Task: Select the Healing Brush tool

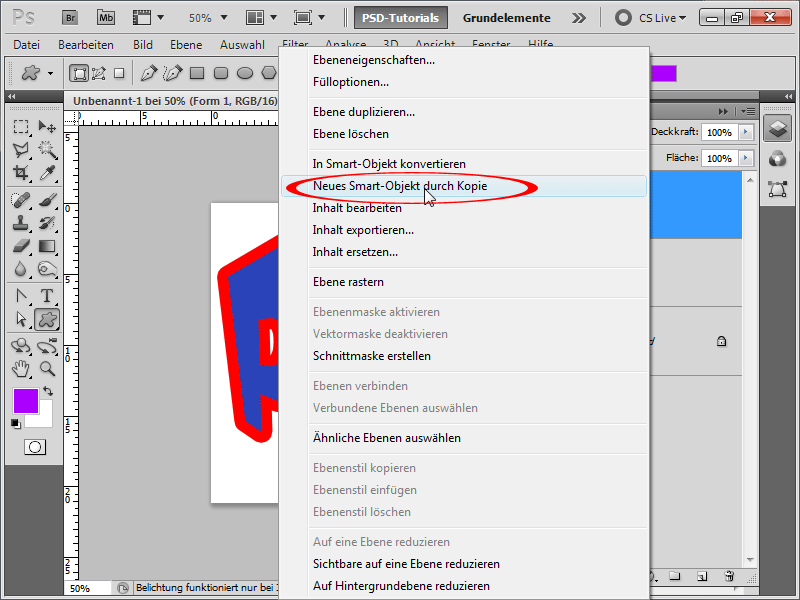Action: (21, 199)
